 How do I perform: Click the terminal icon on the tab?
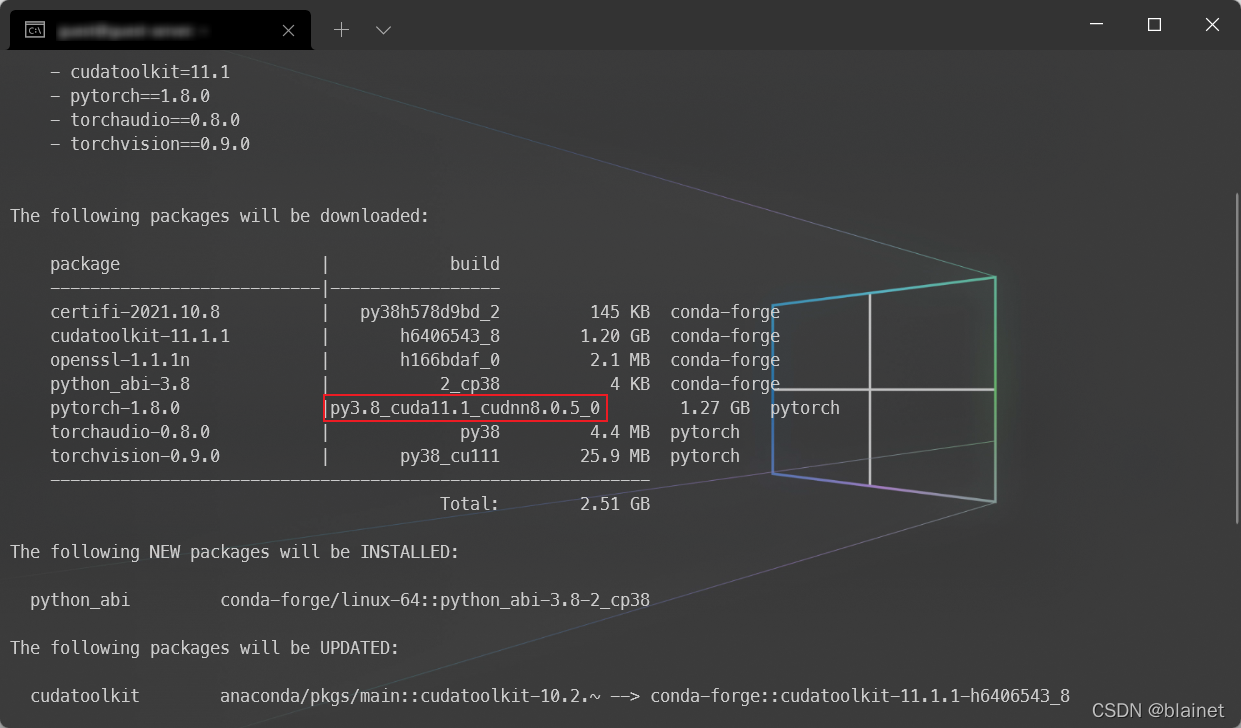[x=34, y=30]
